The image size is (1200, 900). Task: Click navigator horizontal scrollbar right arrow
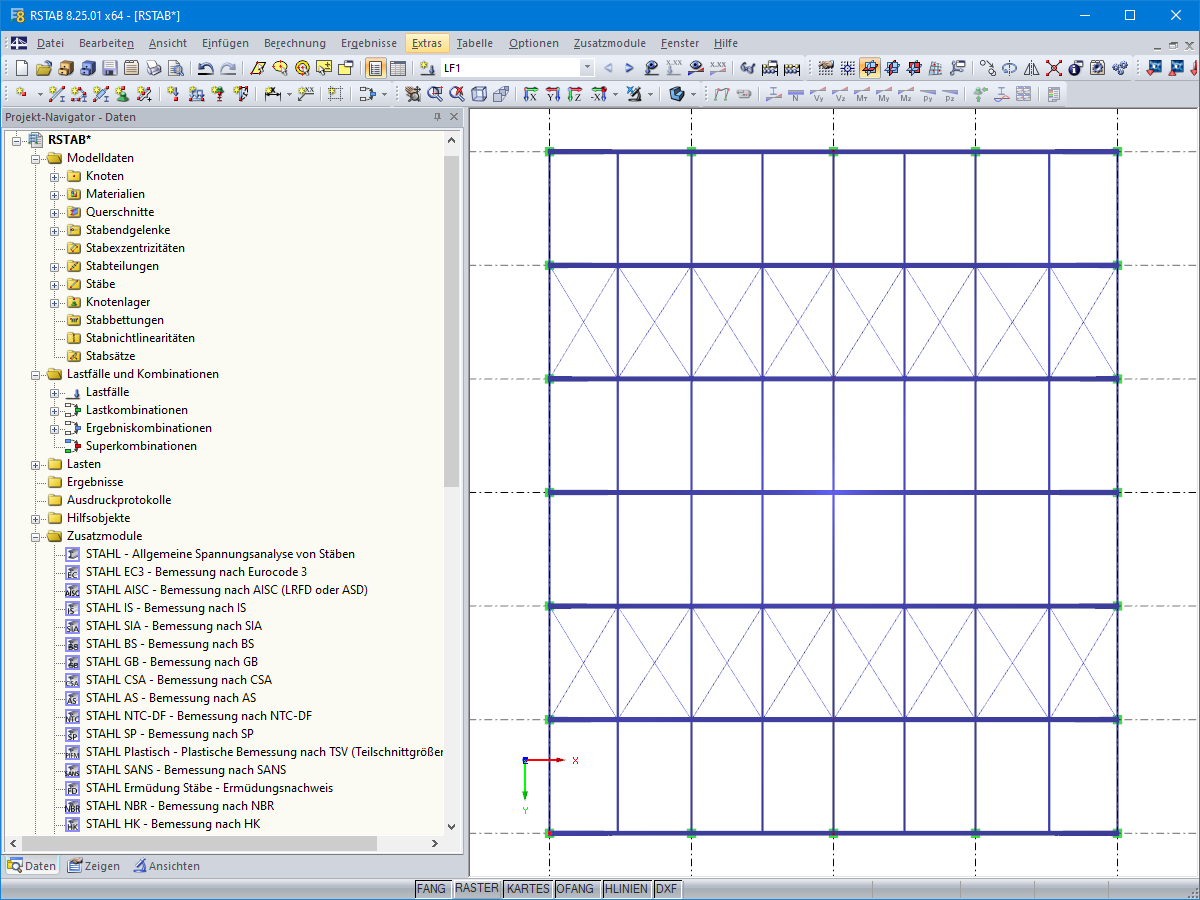(x=435, y=844)
